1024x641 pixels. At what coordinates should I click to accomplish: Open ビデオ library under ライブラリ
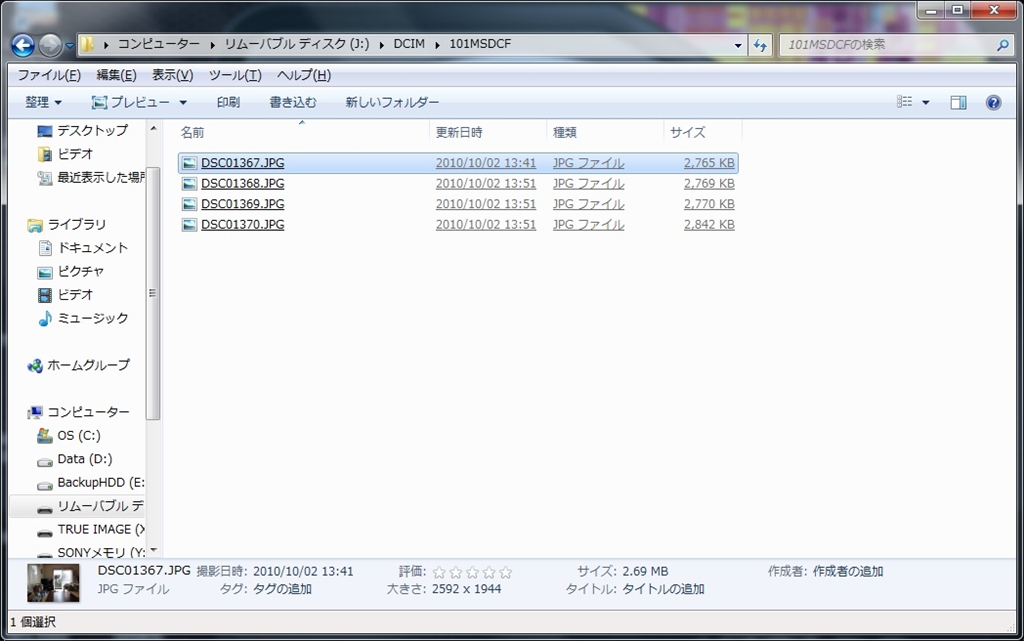(75, 295)
